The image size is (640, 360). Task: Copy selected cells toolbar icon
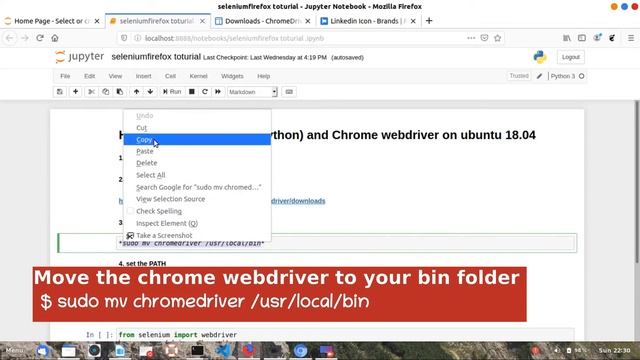pyautogui.click(x=106, y=92)
